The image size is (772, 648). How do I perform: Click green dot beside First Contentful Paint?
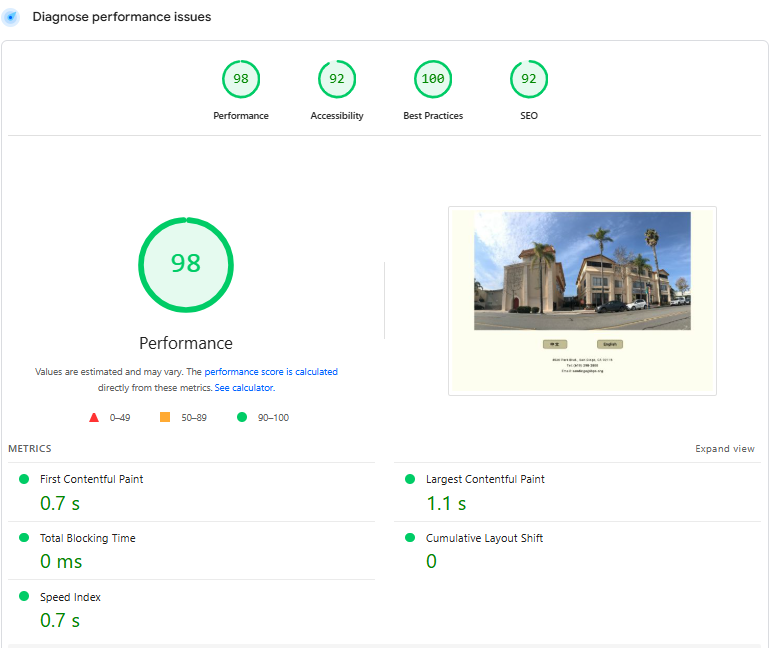pyautogui.click(x=24, y=479)
